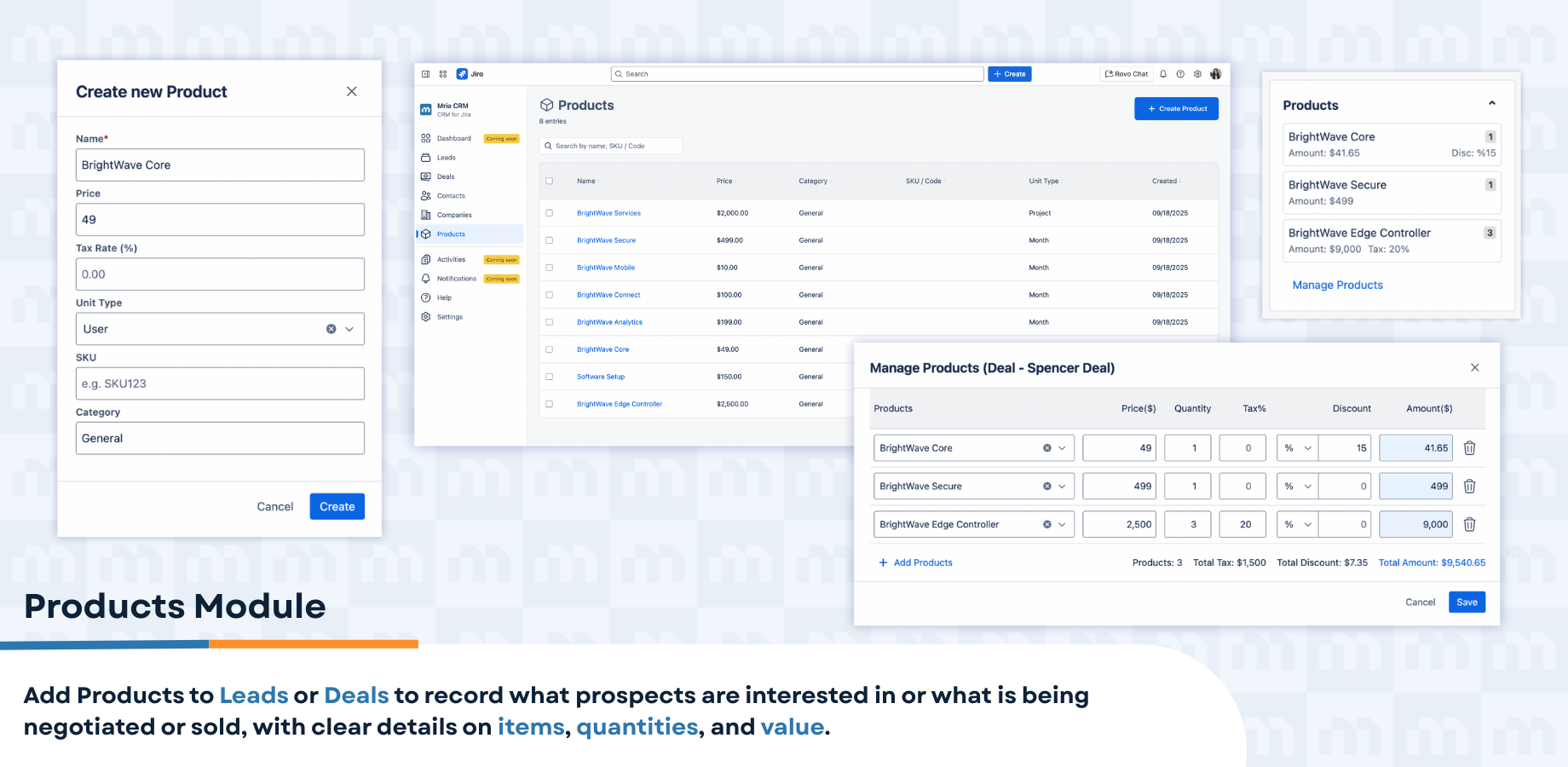Toggle the Jira sidebar panel icon
Image resolution: width=1568 pixels, height=767 pixels.
[x=426, y=74]
